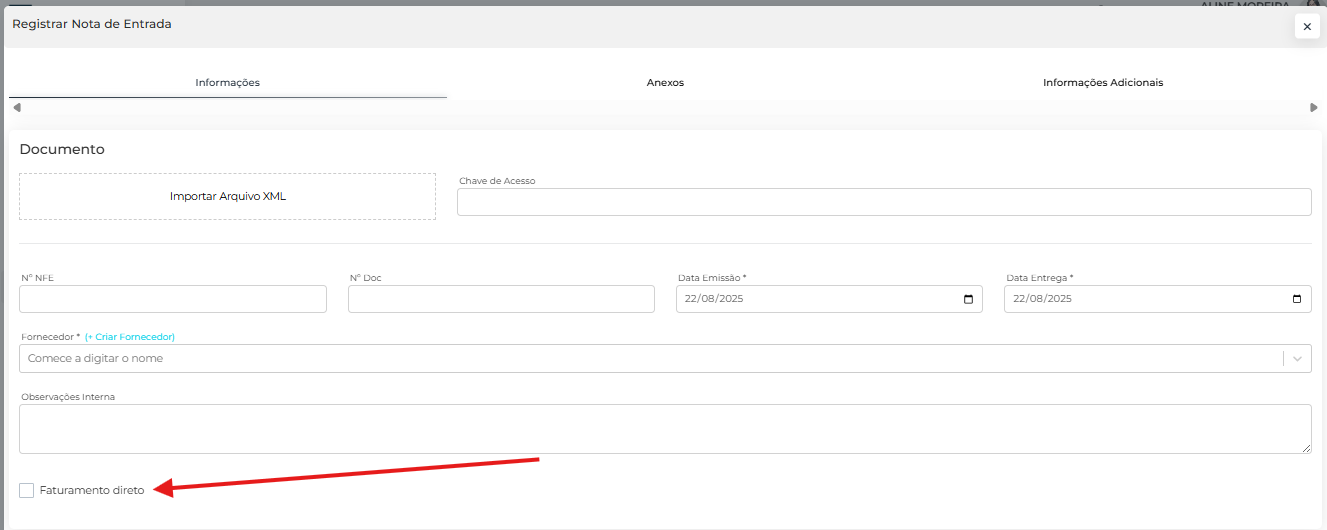Close the Registrar Nota de Entrada dialog
The width and height of the screenshot is (1327, 530).
pyautogui.click(x=1306, y=27)
